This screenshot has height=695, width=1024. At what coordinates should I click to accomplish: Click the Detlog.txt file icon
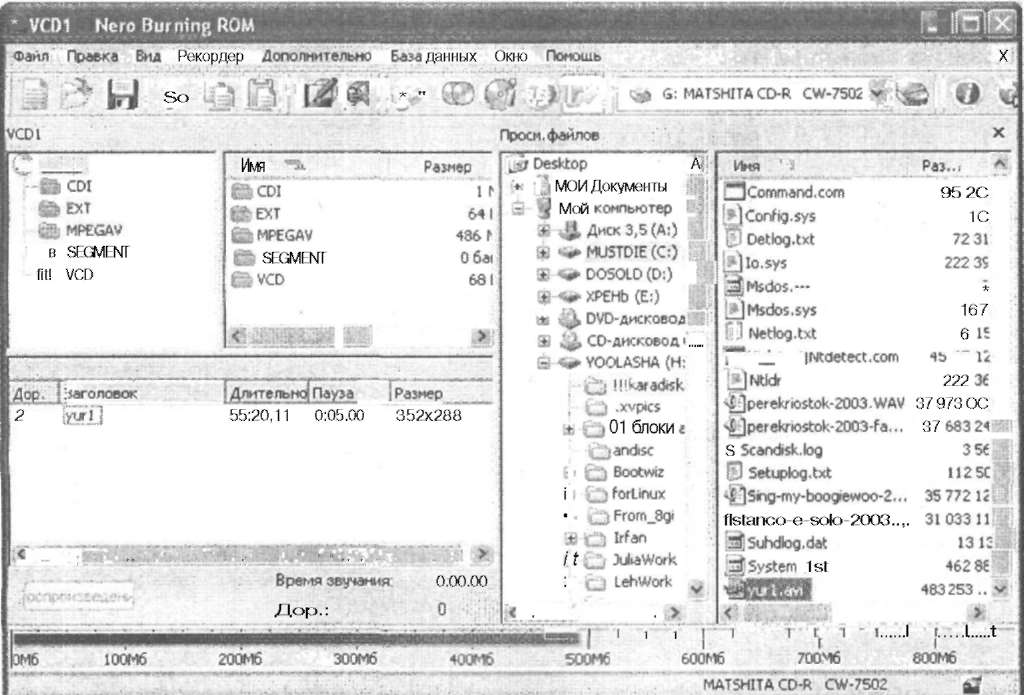(734, 238)
